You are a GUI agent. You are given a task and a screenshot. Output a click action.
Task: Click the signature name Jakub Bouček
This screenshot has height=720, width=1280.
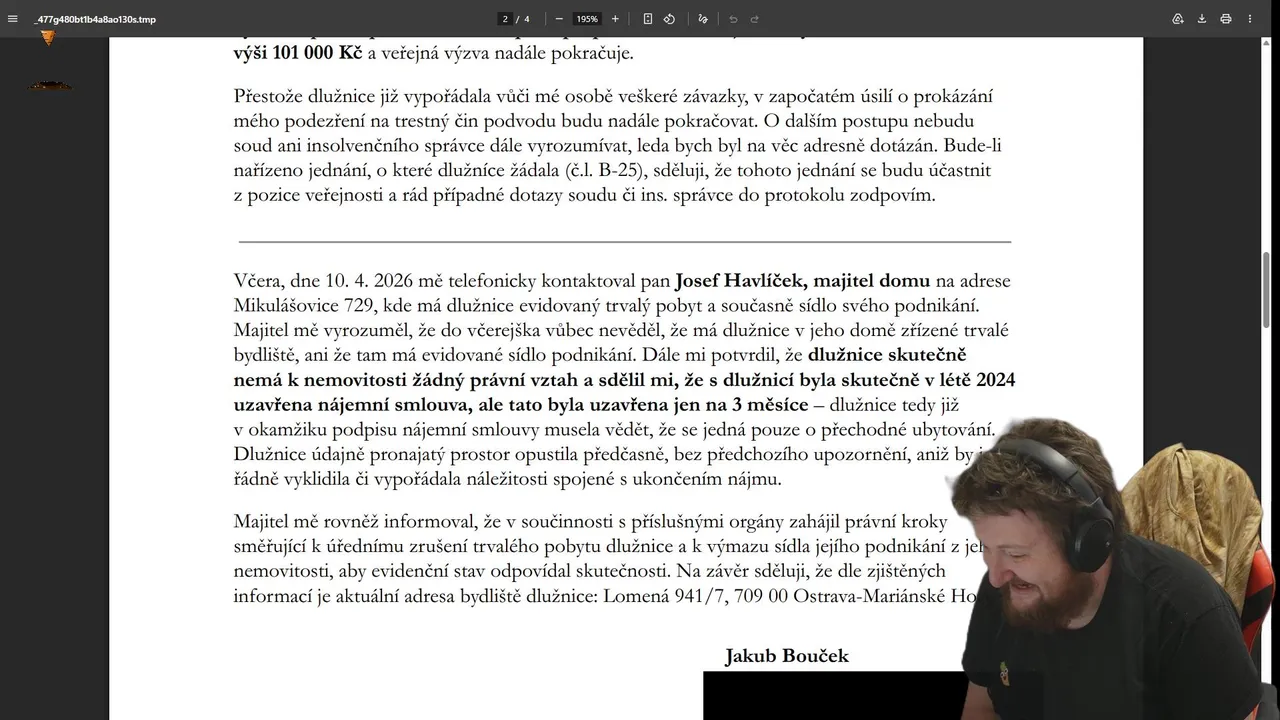787,656
